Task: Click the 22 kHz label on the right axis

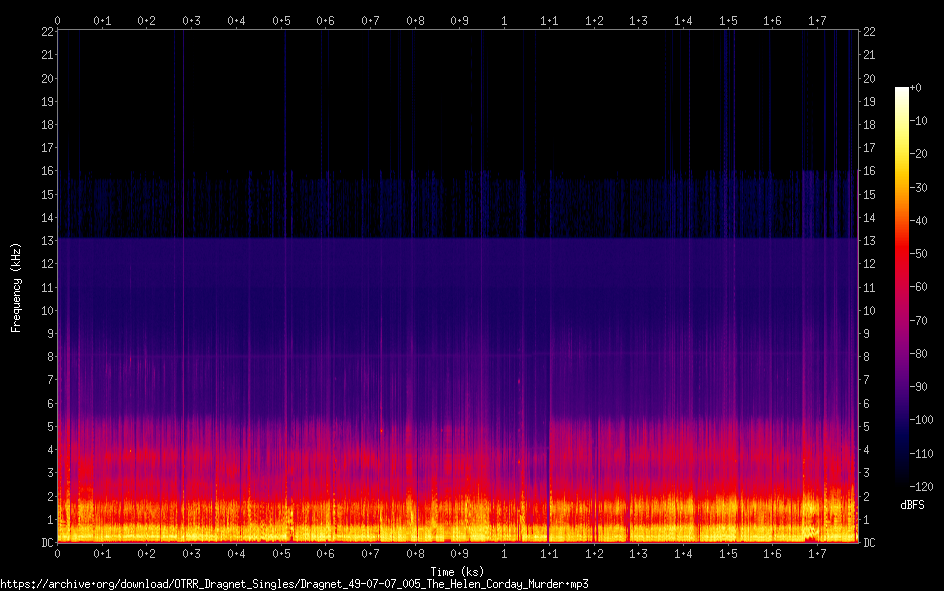Action: tap(869, 32)
